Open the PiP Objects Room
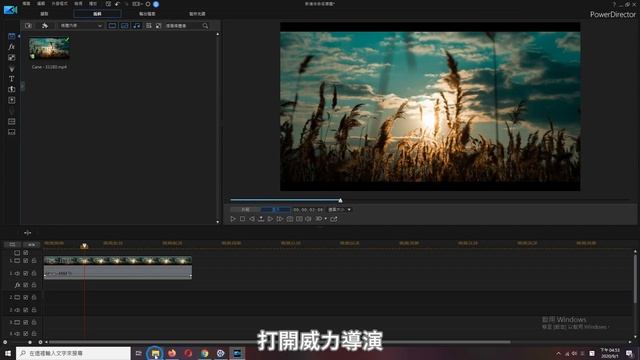The width and height of the screenshot is (640, 360). [11, 58]
